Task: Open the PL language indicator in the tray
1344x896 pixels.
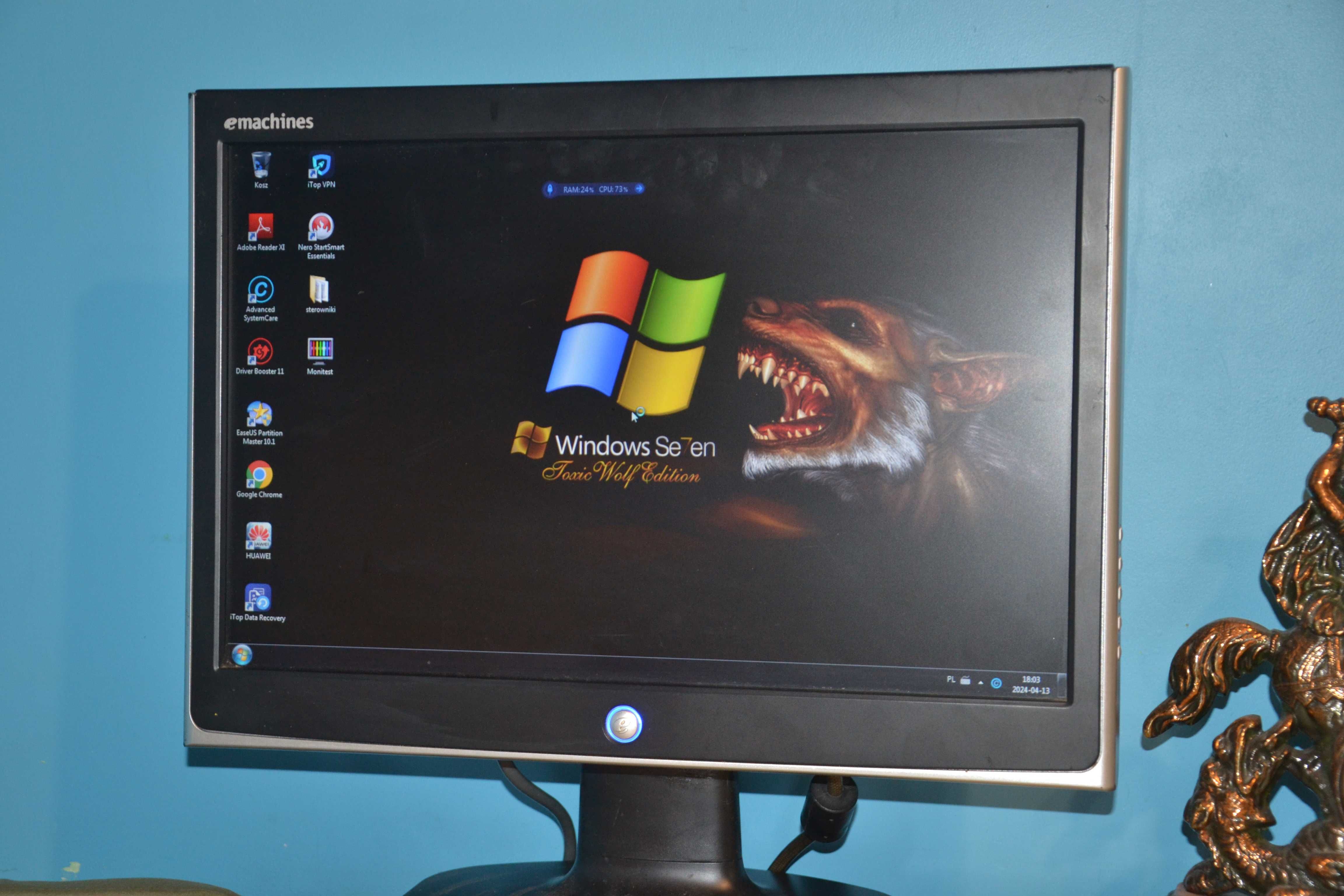Action: [951, 679]
